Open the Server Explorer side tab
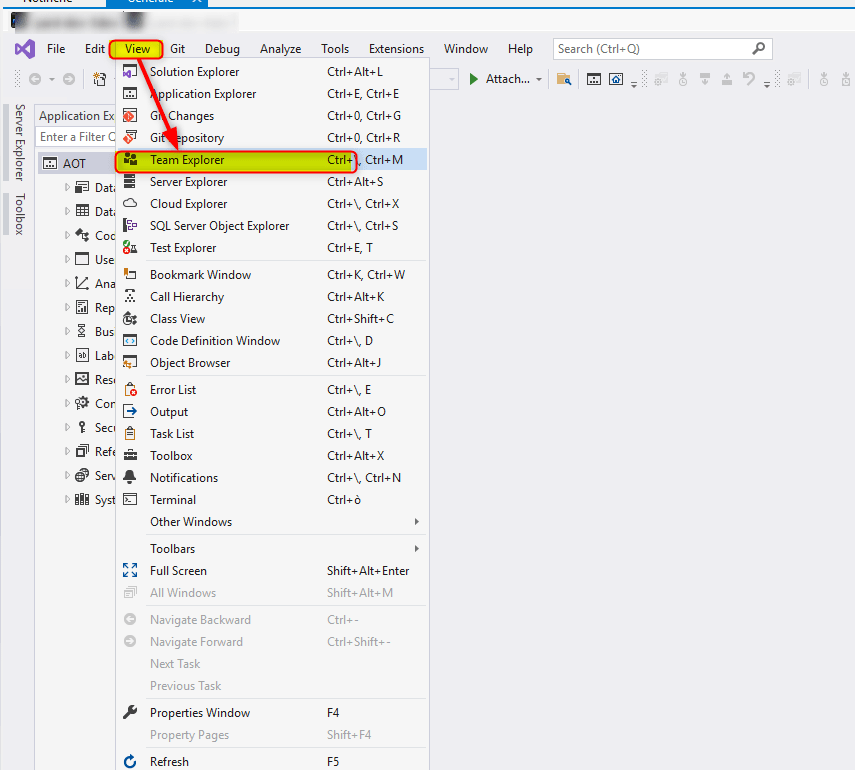855x770 pixels. (x=19, y=141)
